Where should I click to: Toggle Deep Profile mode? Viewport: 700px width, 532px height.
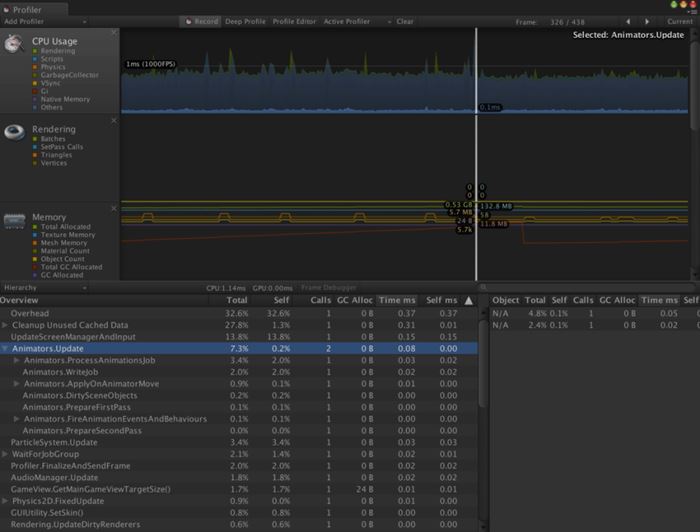coord(246,21)
